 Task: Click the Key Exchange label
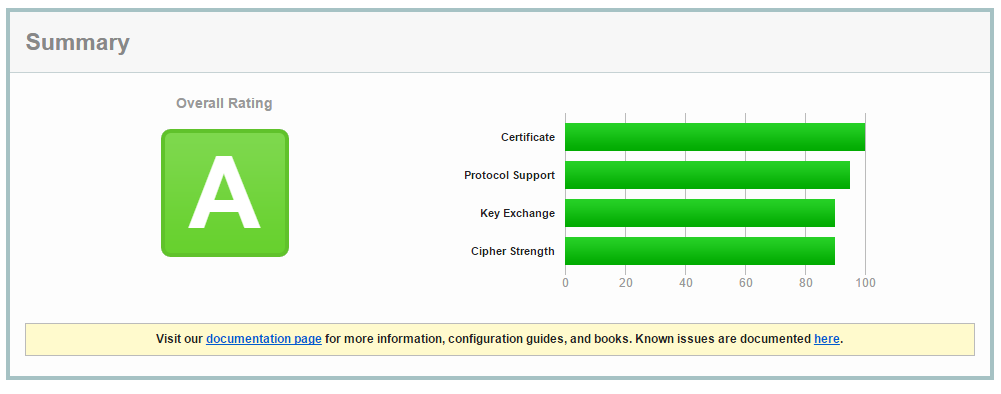click(518, 213)
